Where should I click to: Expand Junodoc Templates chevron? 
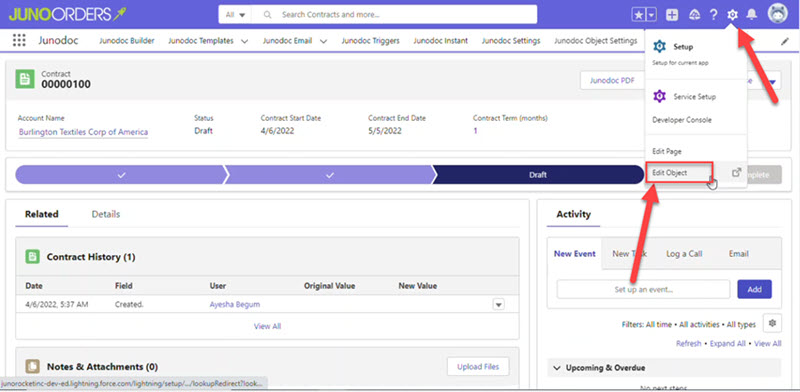[244, 41]
